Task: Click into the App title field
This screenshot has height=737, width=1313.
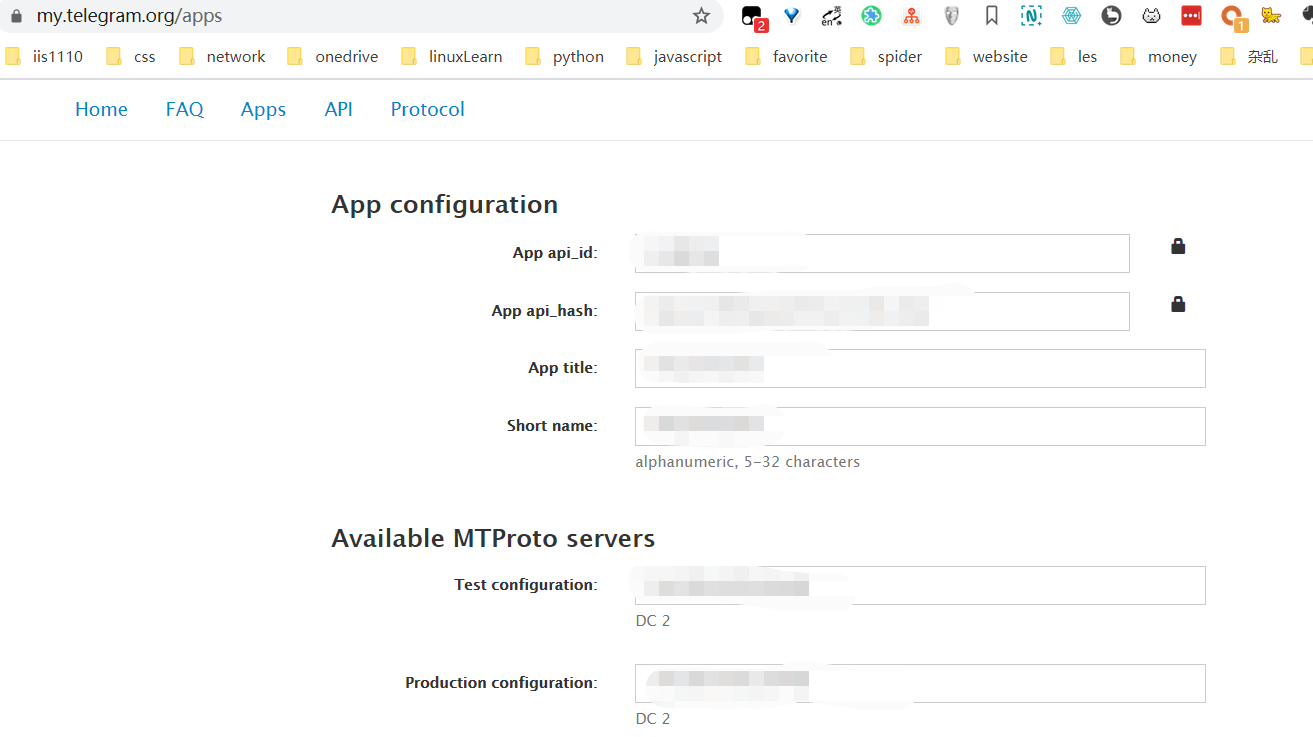Action: click(x=920, y=368)
